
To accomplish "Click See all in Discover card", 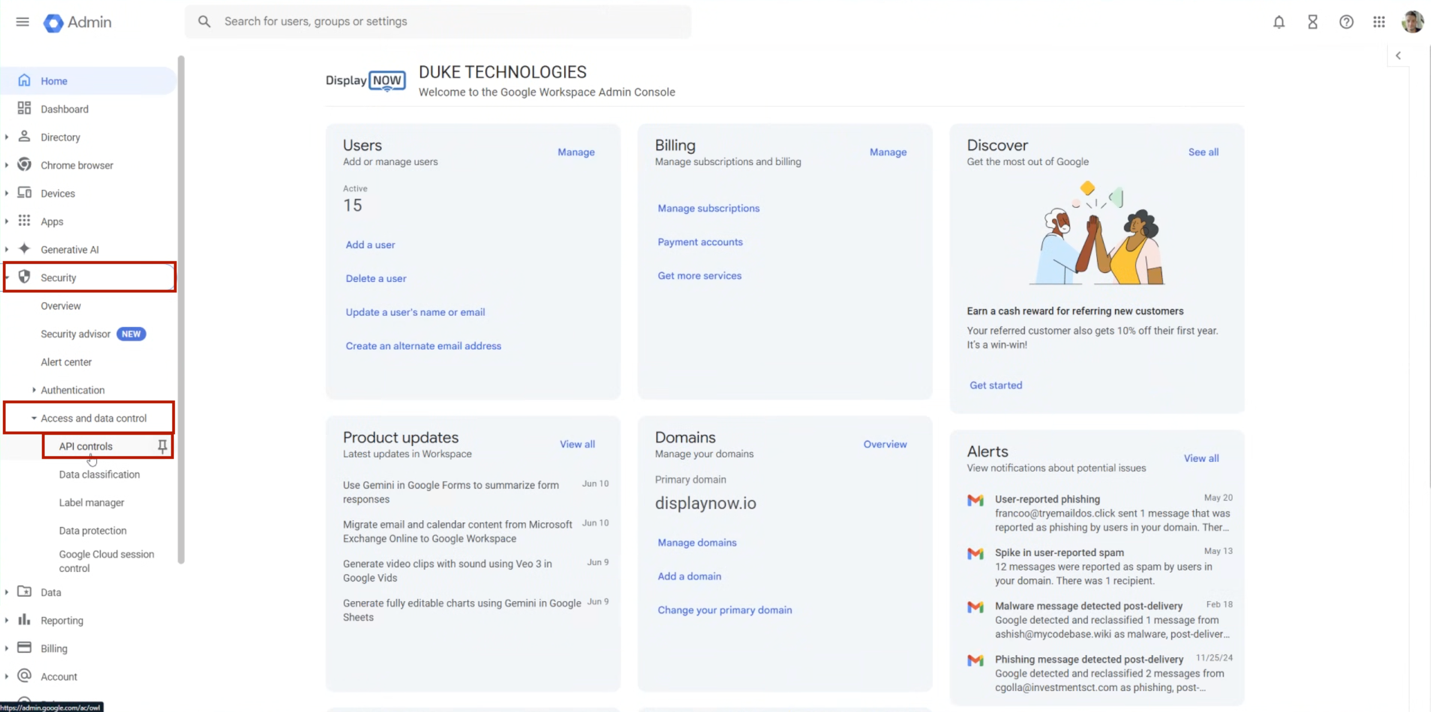I will (1203, 152).
